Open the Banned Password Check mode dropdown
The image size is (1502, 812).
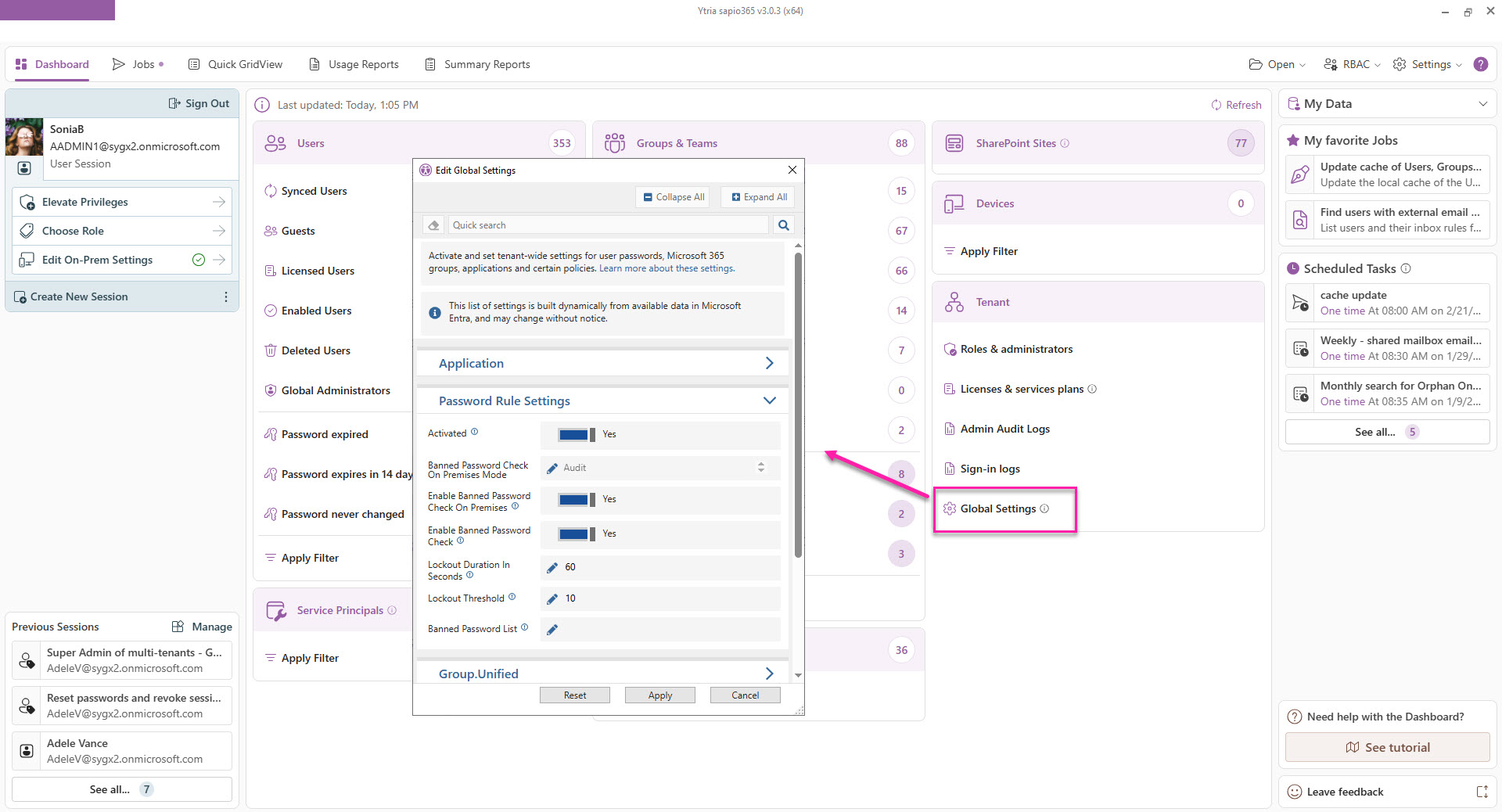click(x=760, y=468)
